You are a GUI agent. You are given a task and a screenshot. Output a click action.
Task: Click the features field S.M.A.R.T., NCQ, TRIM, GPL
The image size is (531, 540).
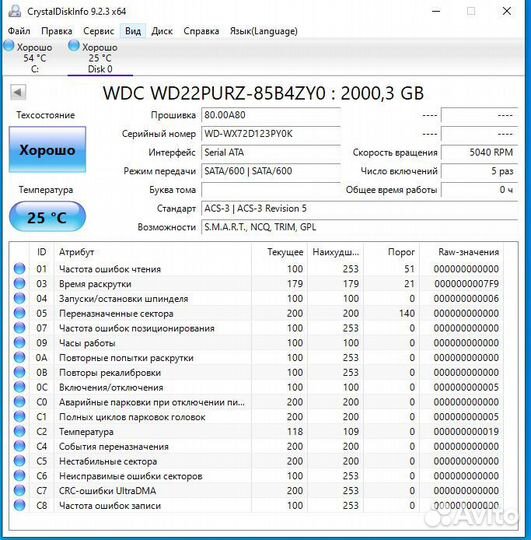(360, 227)
